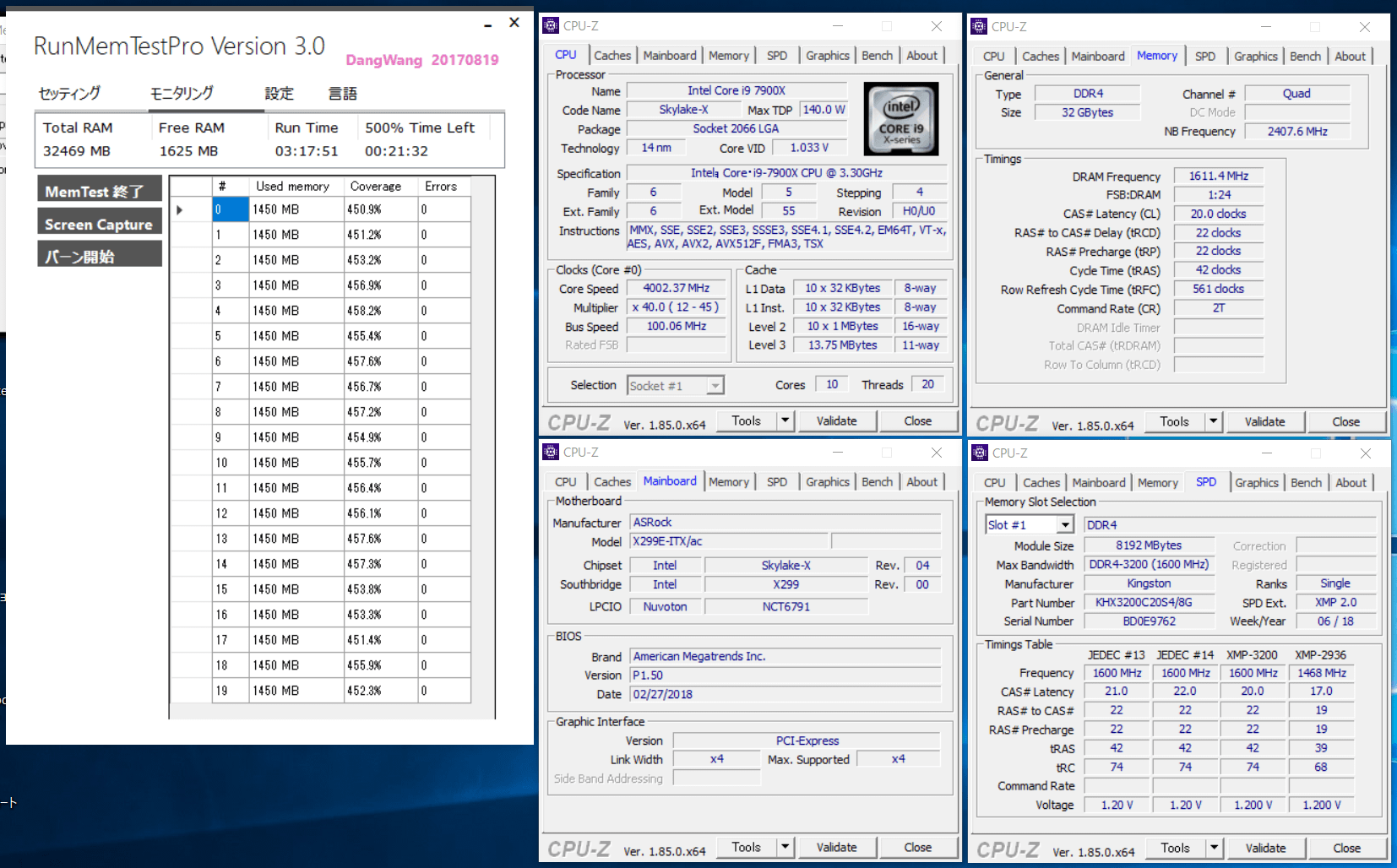
Task: Open the セッティング tab in RunMemTestPro
Action: (x=69, y=94)
